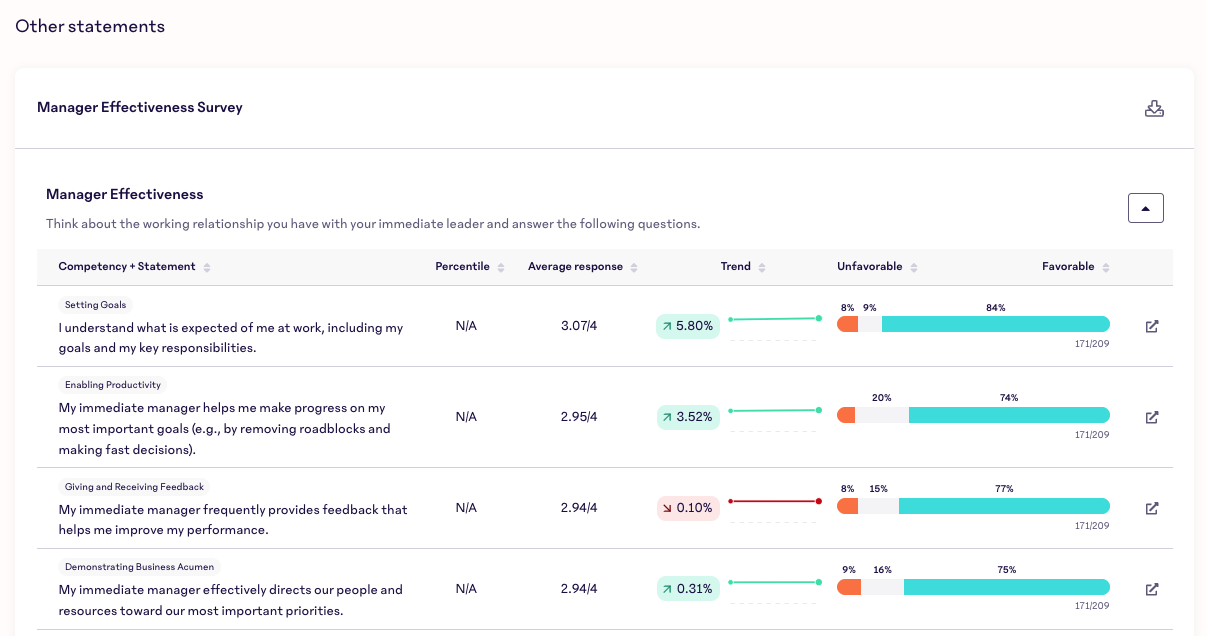This screenshot has height=636, width=1207.
Task: Click the statement about frequently providing feedback
Action: pos(233,519)
